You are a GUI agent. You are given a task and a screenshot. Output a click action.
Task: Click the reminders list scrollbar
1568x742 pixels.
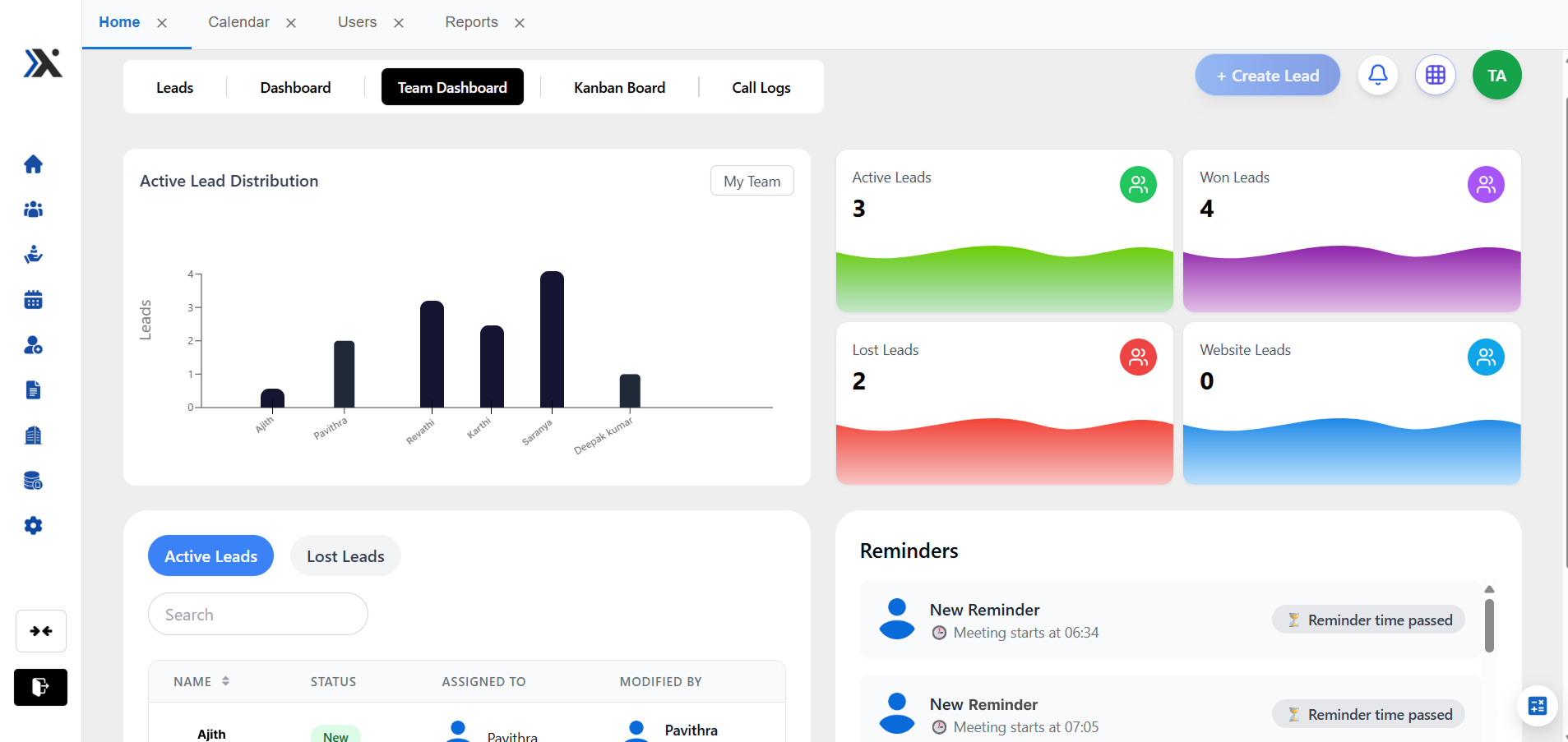click(x=1489, y=626)
